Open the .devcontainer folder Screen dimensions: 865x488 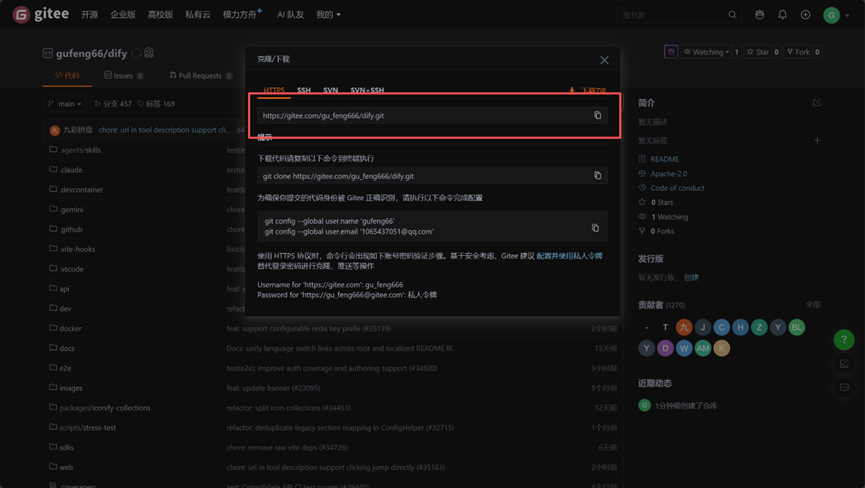click(x=81, y=190)
